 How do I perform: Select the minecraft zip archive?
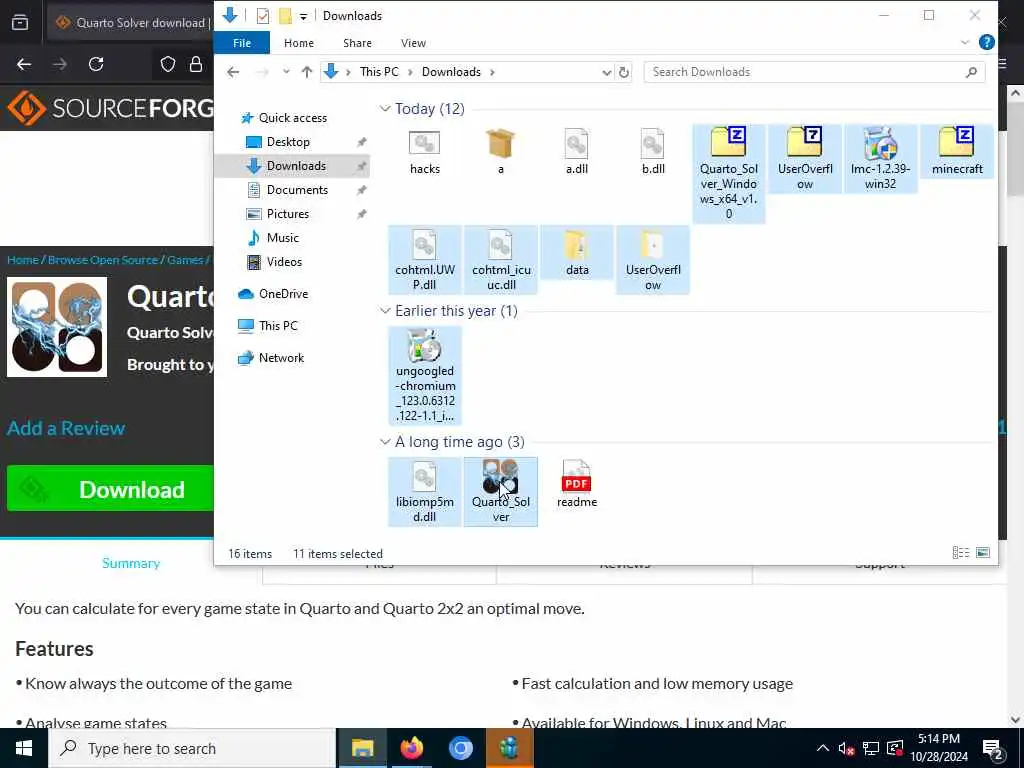click(957, 152)
